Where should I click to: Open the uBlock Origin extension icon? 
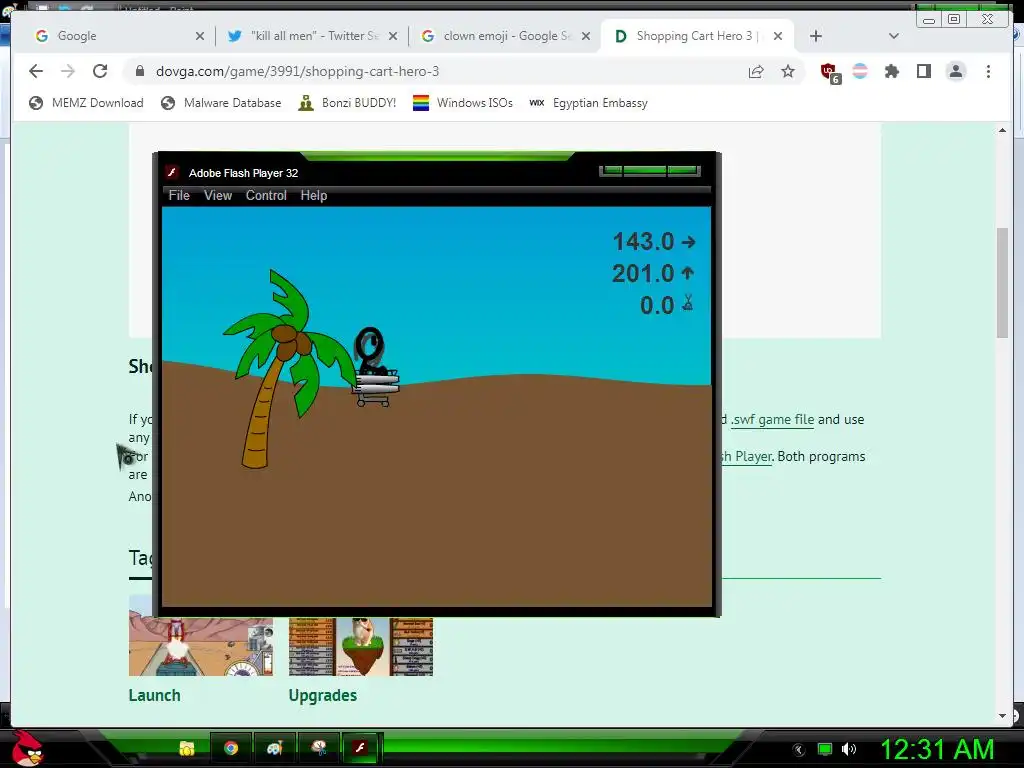click(x=830, y=72)
